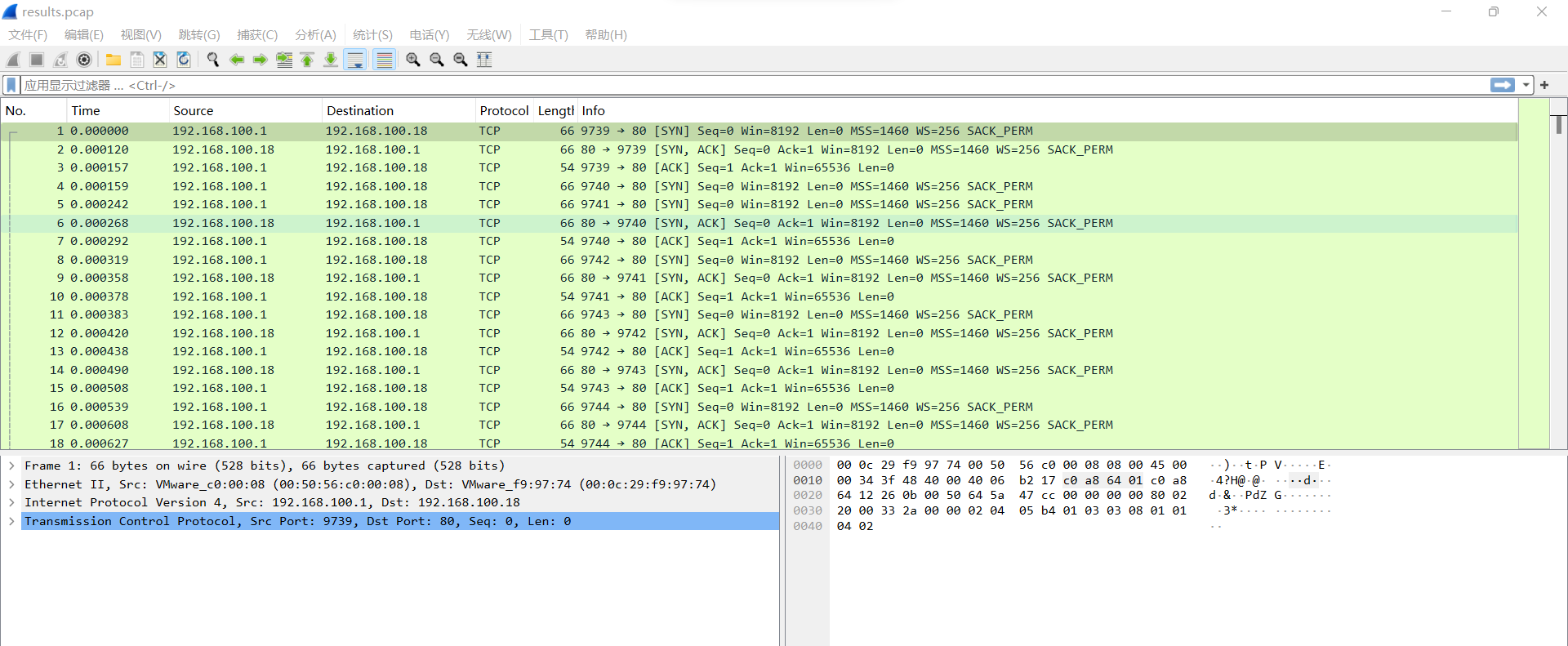Sort by the Destination column header
Image resolution: width=1568 pixels, height=646 pixels.
tap(399, 110)
